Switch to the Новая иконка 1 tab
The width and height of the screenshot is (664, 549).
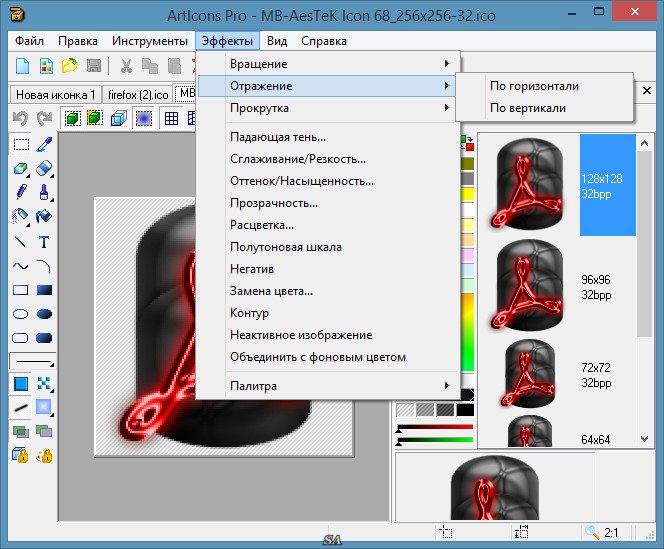(55, 94)
